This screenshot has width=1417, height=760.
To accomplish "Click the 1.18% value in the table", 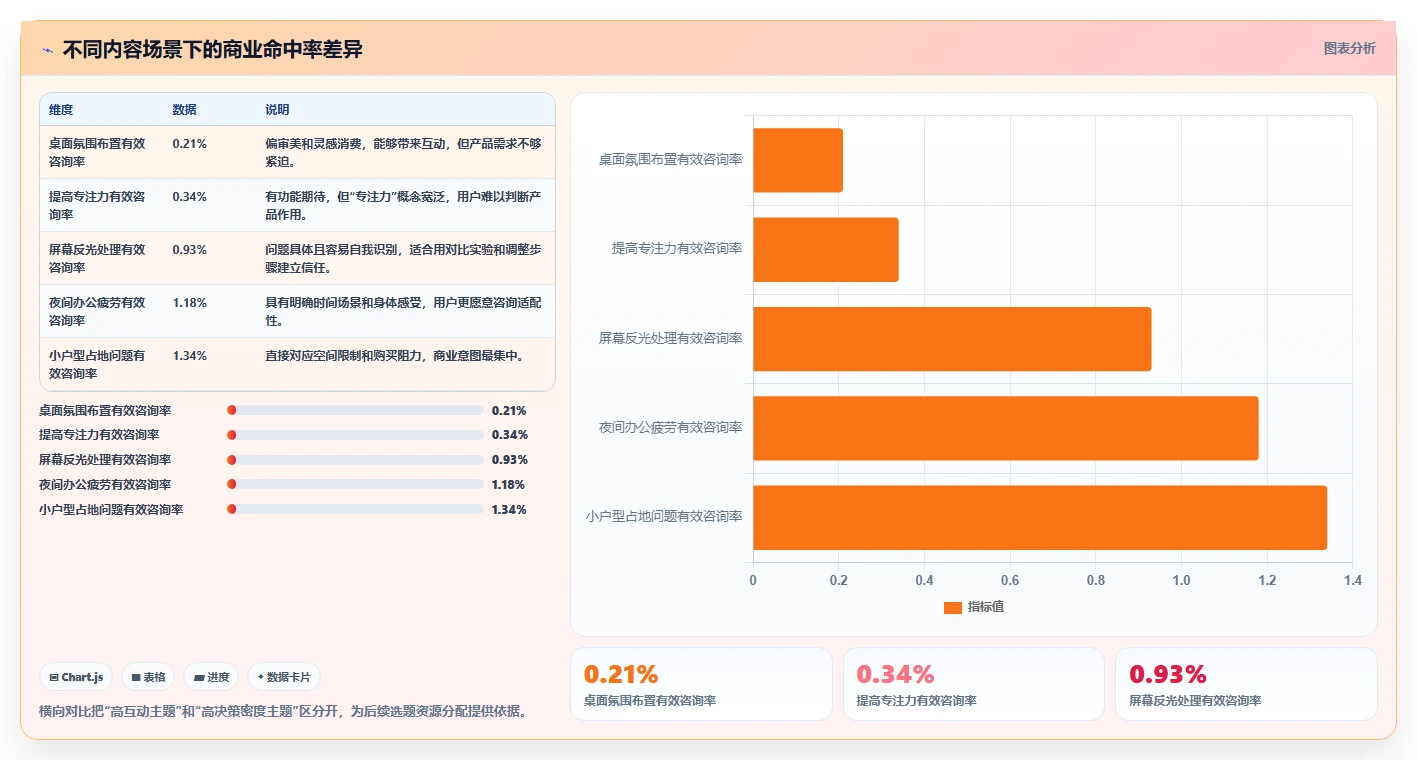I will [x=190, y=302].
